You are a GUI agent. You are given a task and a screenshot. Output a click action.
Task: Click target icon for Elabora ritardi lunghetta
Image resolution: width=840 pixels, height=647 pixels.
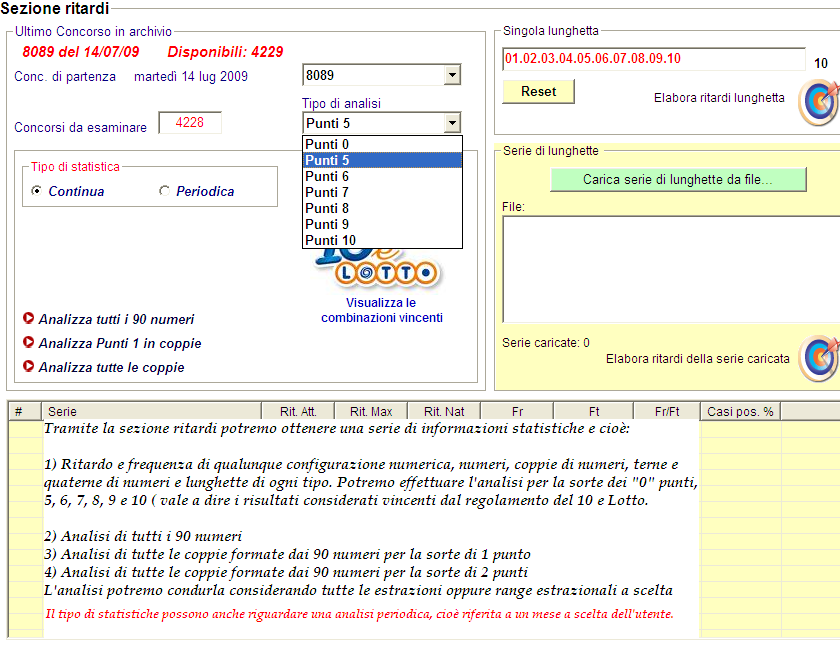pyautogui.click(x=819, y=102)
